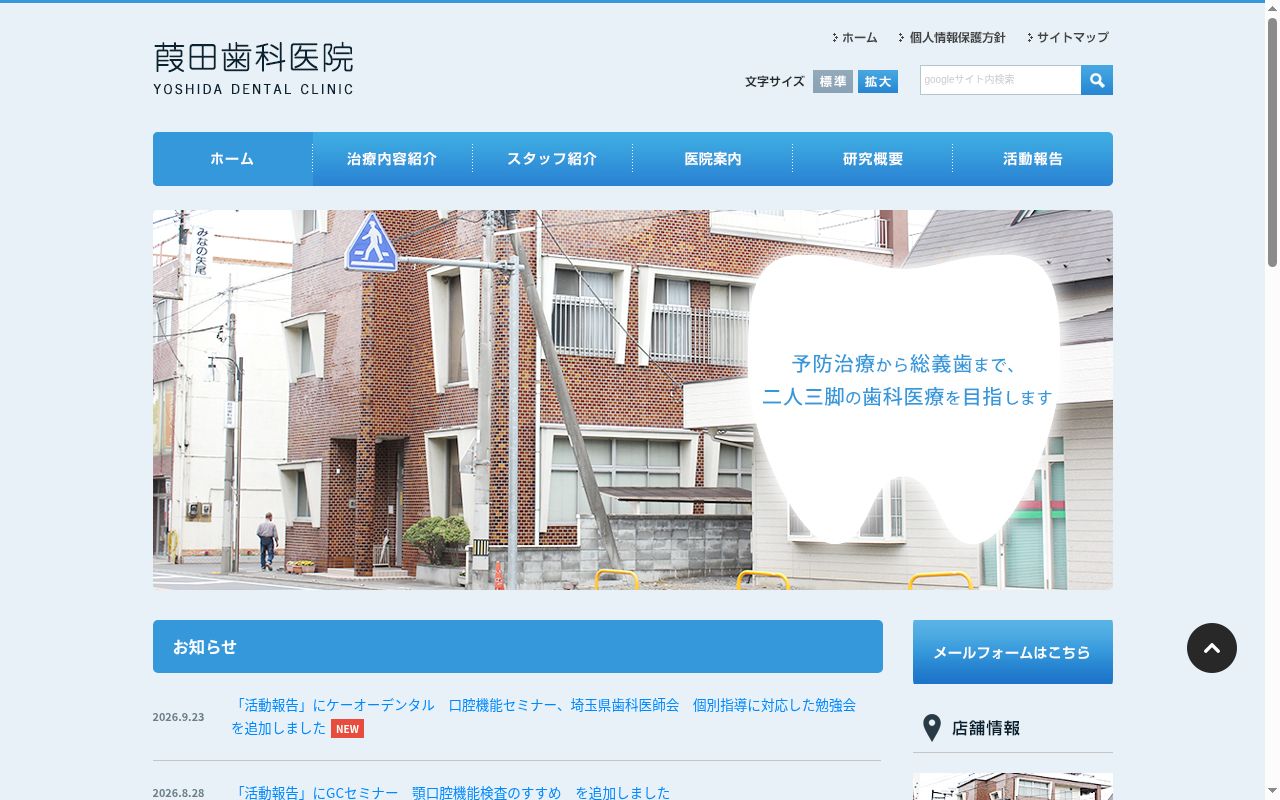Click the 店舗情報 heading text
1280x800 pixels.
[986, 728]
